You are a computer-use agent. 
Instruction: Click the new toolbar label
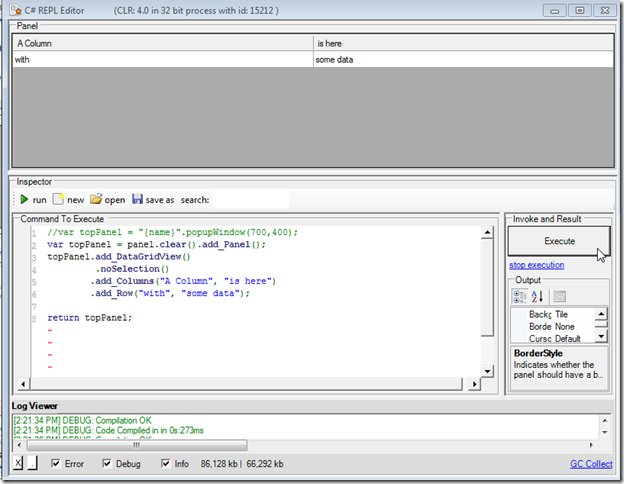click(76, 200)
